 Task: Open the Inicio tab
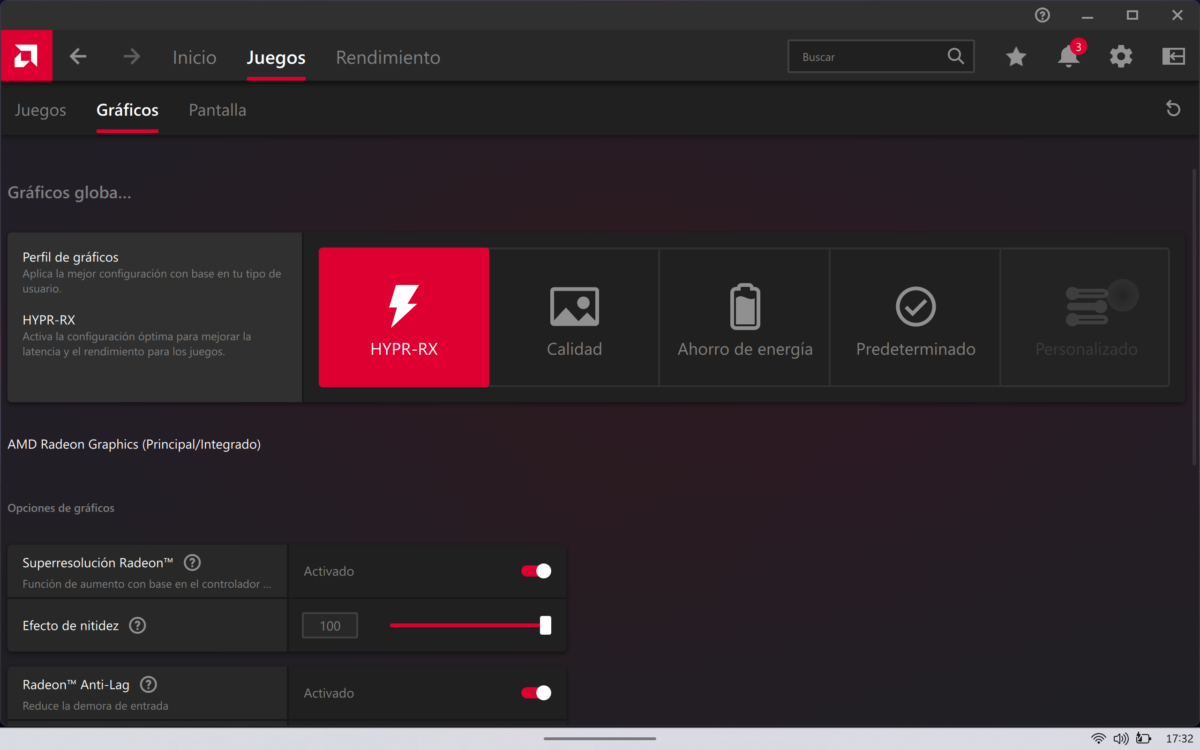tap(194, 58)
